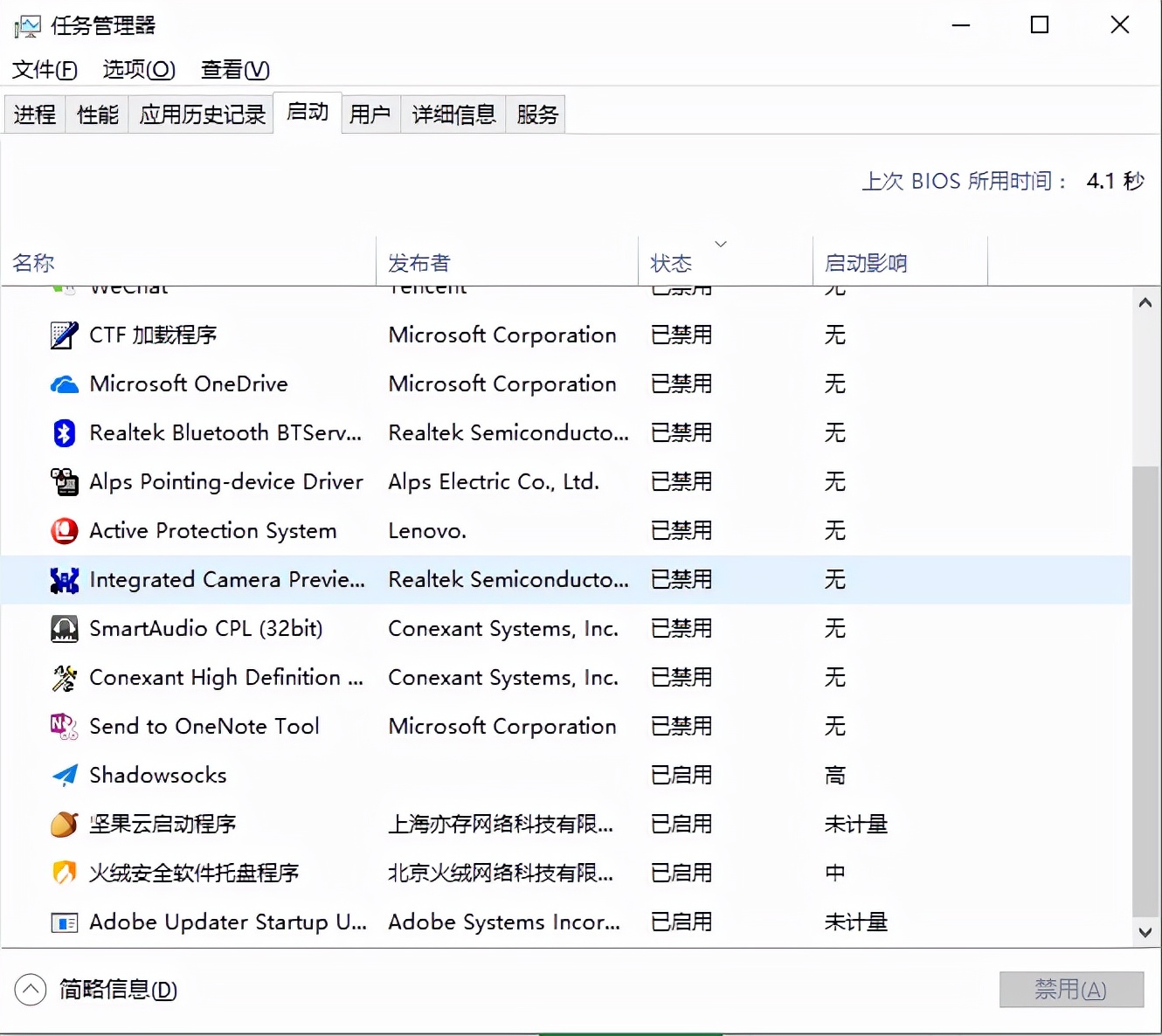Click the 坚果云启动程序 acorn icon
This screenshot has width=1162, height=1036.
(x=64, y=824)
